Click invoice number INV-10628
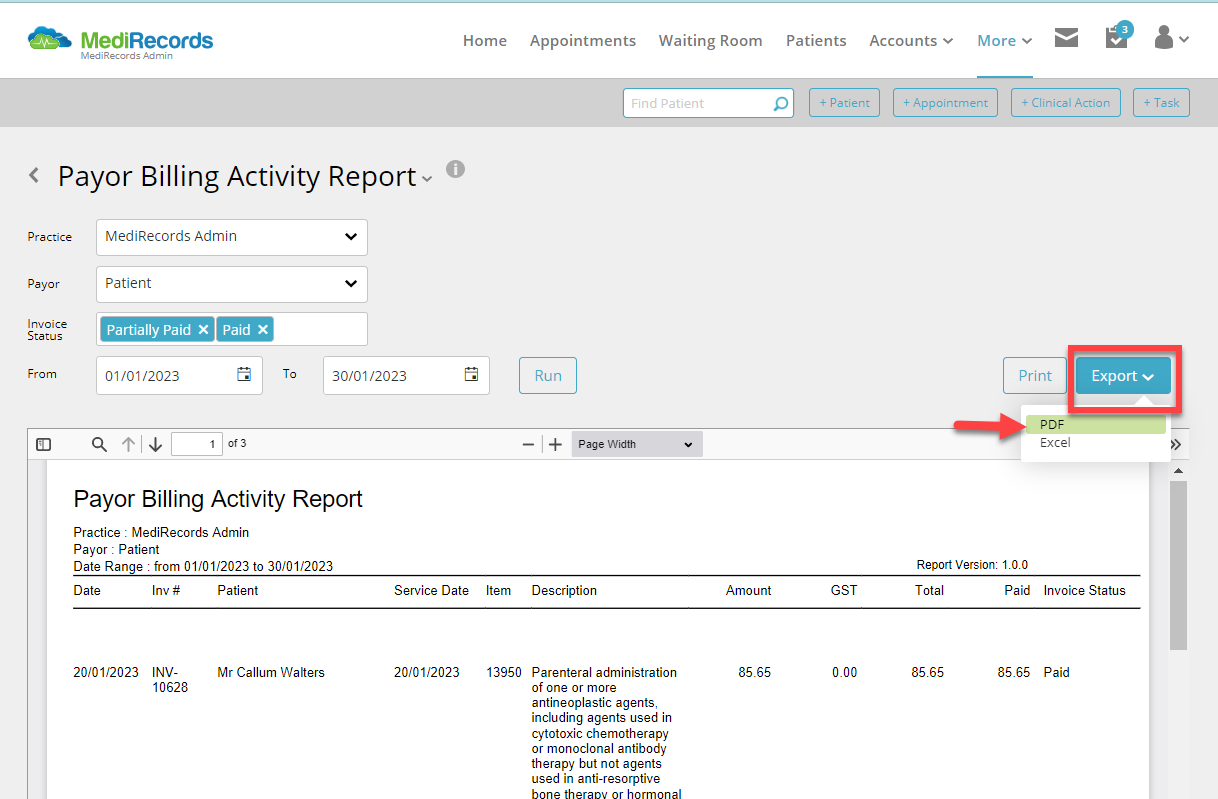This screenshot has width=1218, height=799. tap(170, 680)
